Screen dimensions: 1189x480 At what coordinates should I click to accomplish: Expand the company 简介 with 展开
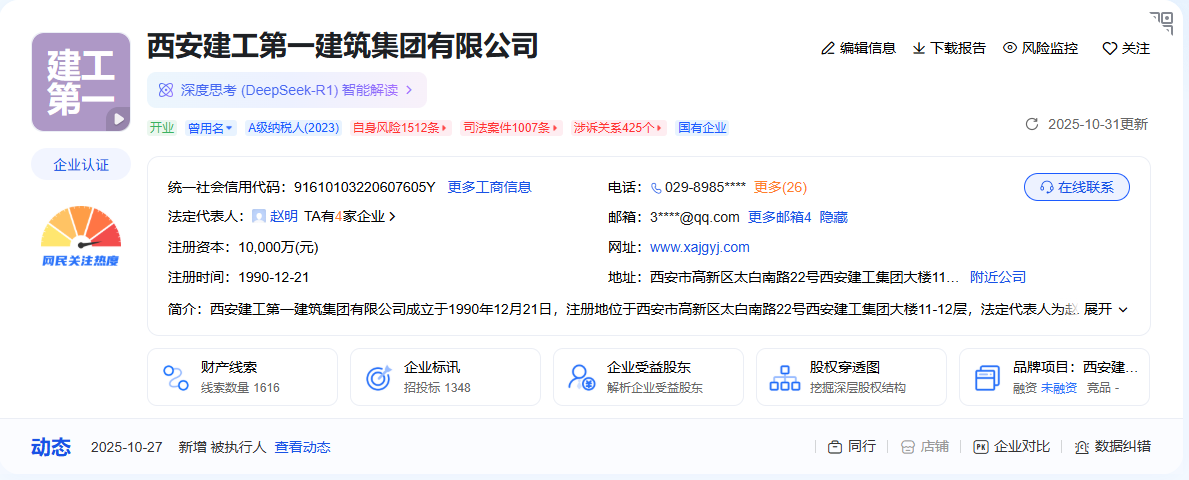(1106, 309)
